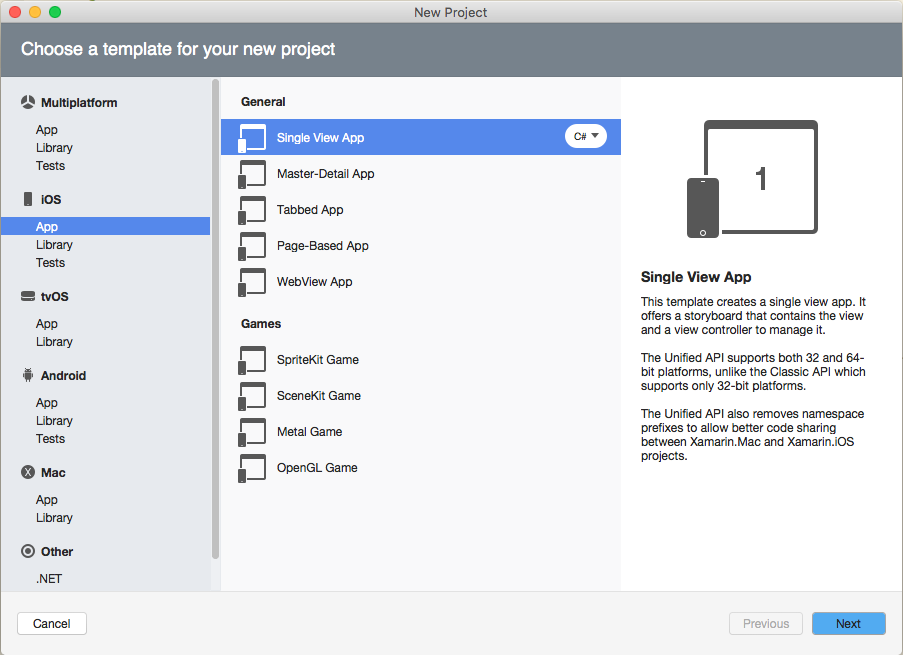Select Library under Mac
This screenshot has height=655, width=903.
[x=54, y=517]
